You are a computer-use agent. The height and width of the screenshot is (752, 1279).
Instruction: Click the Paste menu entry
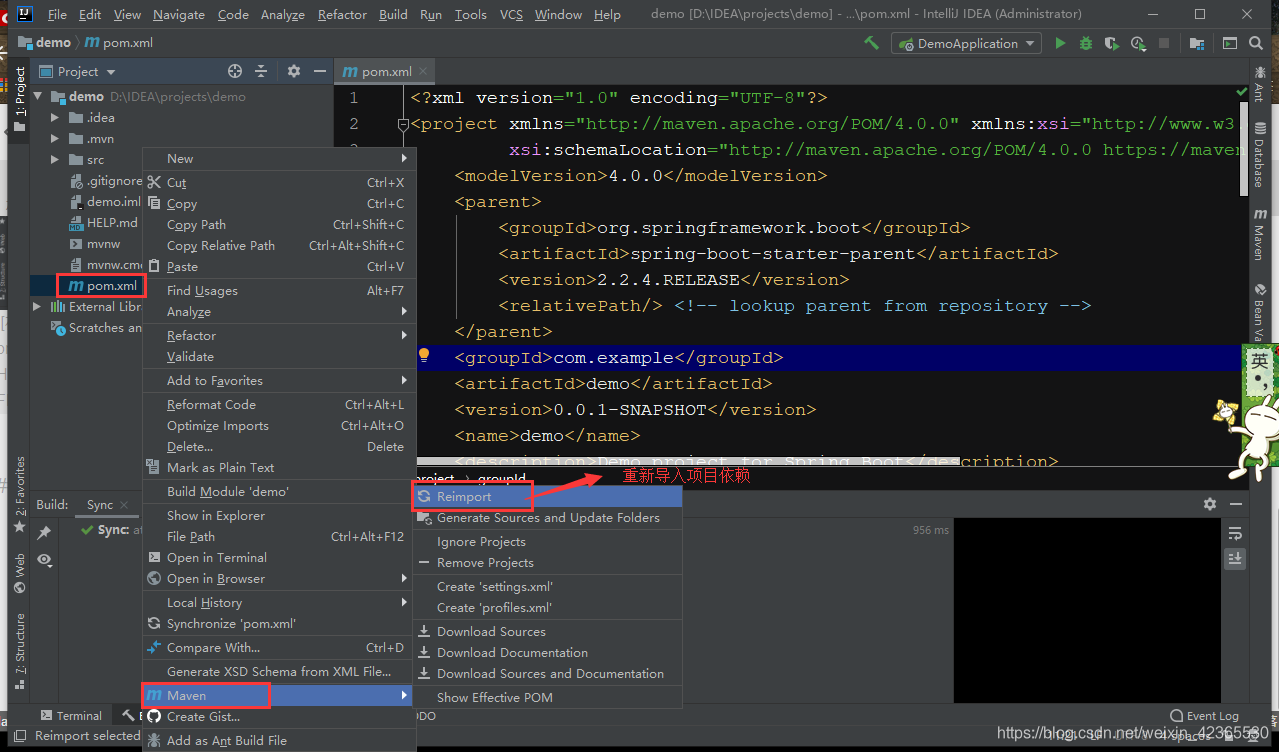click(x=278, y=266)
